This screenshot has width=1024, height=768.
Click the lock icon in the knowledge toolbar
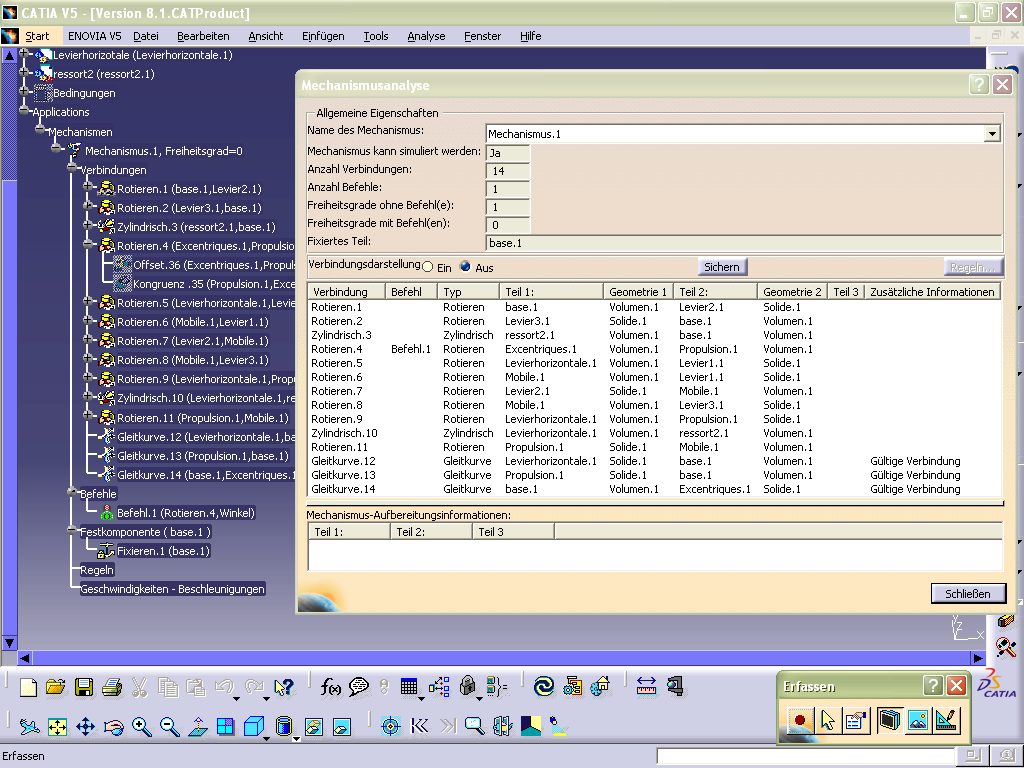click(467, 686)
